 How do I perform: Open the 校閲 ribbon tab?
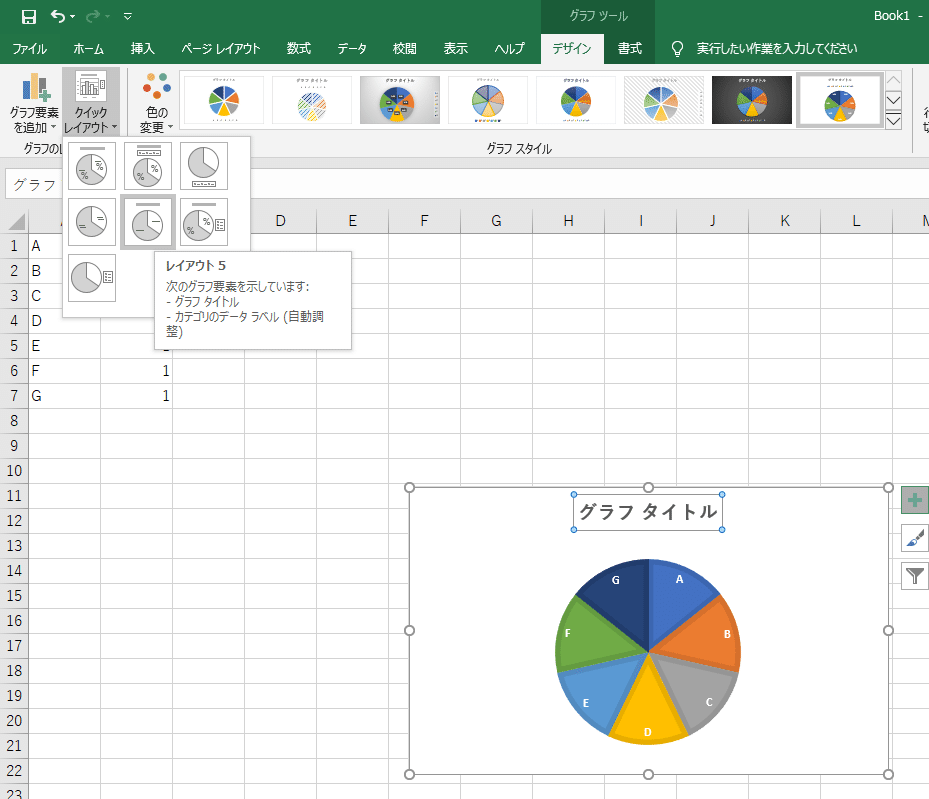(x=405, y=49)
